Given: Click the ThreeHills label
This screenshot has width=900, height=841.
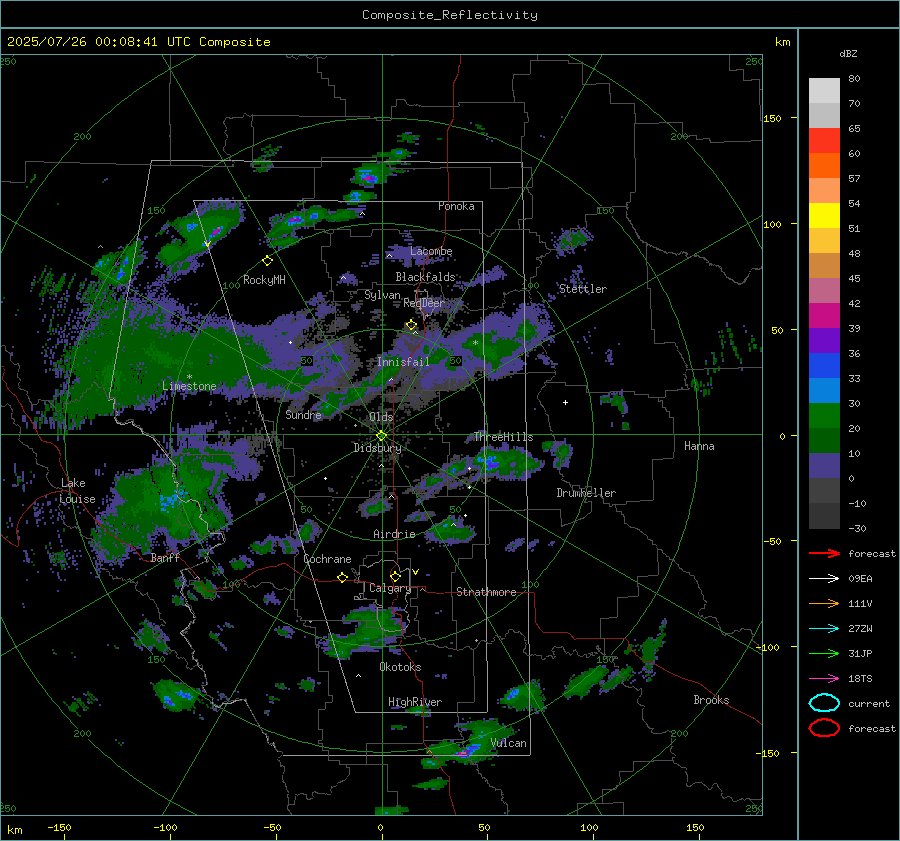Looking at the screenshot, I should click(x=503, y=437).
